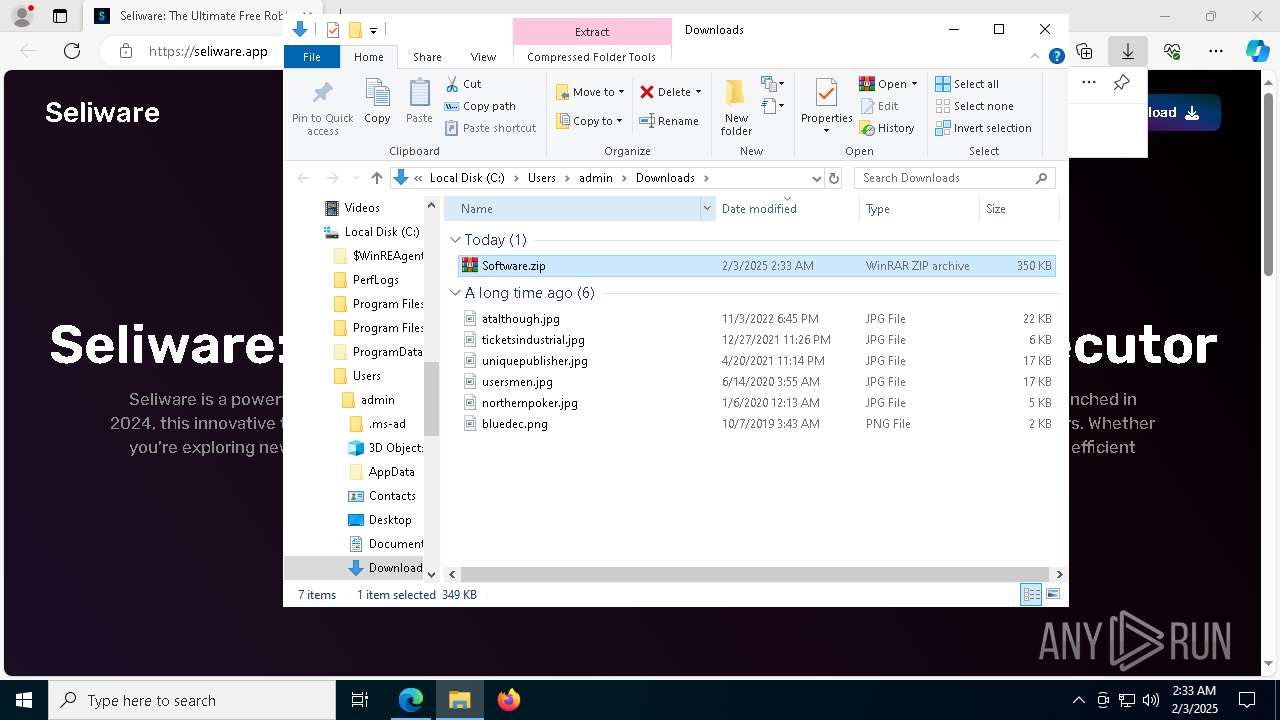Collapse the Today (1) group
1280x720 pixels.
tap(455, 240)
